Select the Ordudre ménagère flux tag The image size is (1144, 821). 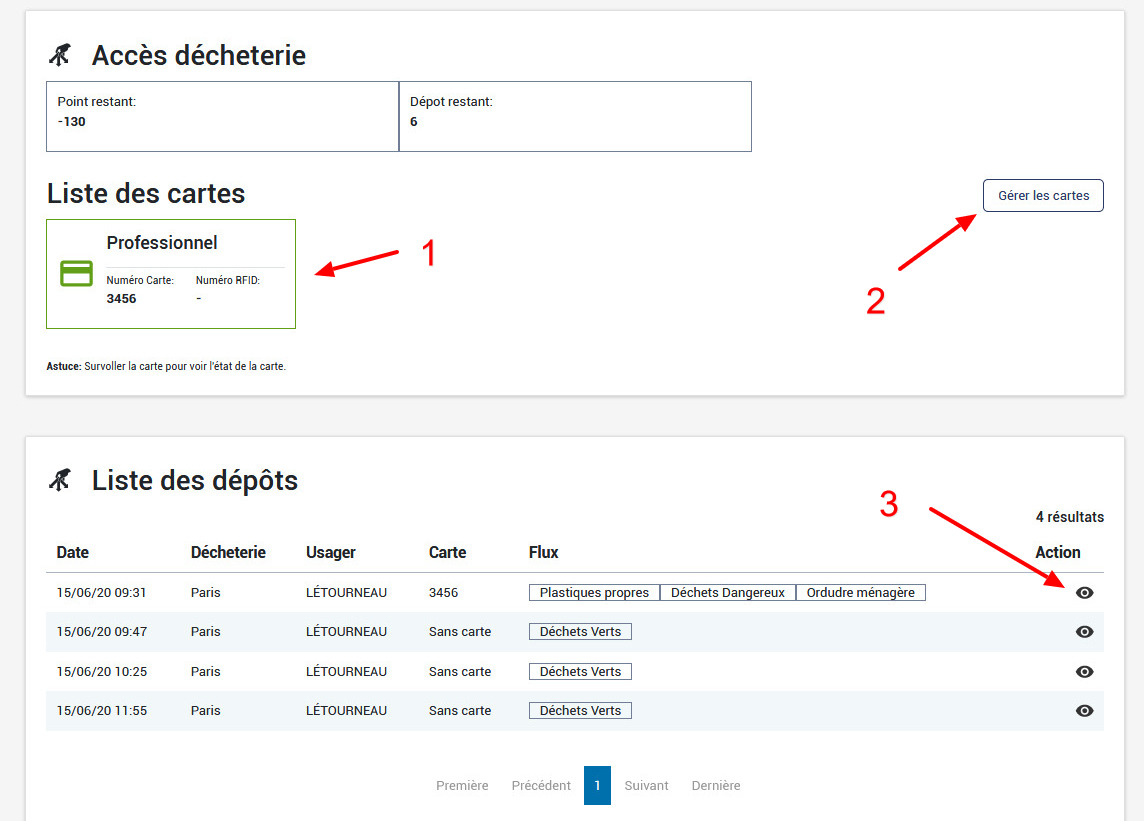click(x=861, y=592)
